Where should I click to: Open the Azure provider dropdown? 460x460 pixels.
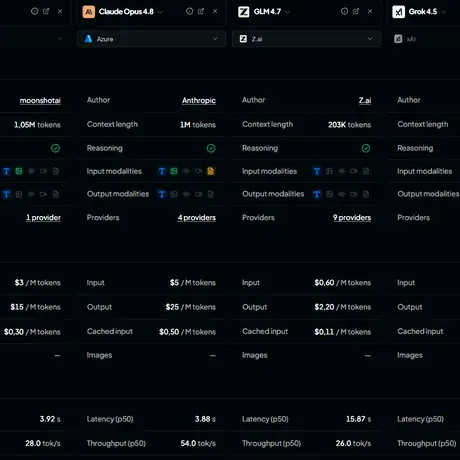[x=152, y=39]
